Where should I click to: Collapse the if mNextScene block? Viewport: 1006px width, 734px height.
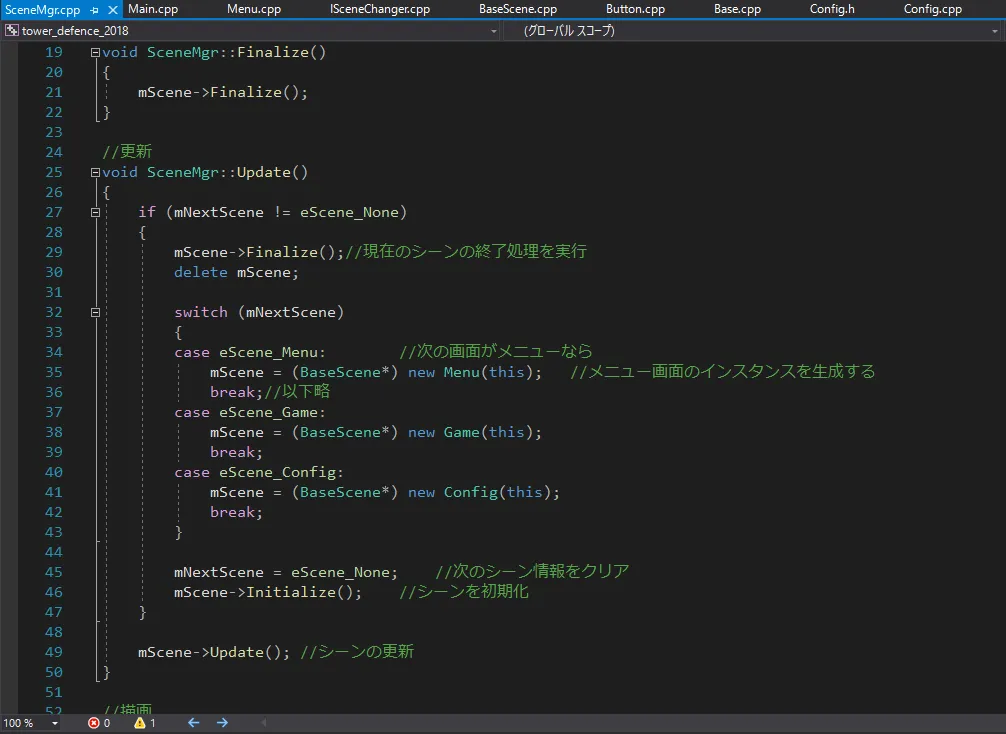coord(95,212)
